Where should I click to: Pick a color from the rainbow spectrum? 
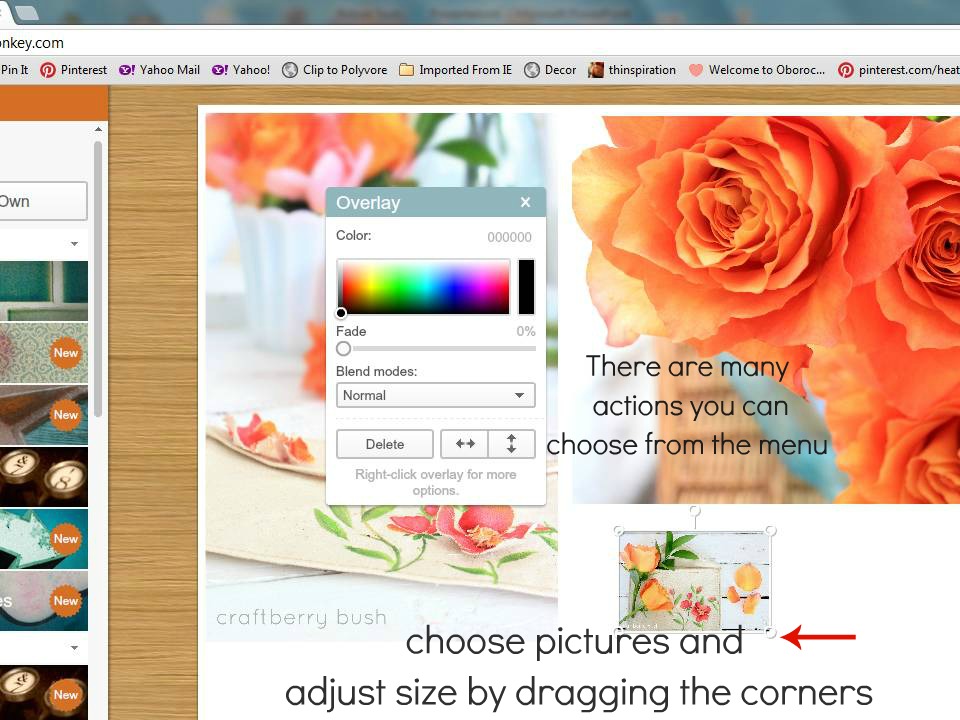click(x=424, y=287)
